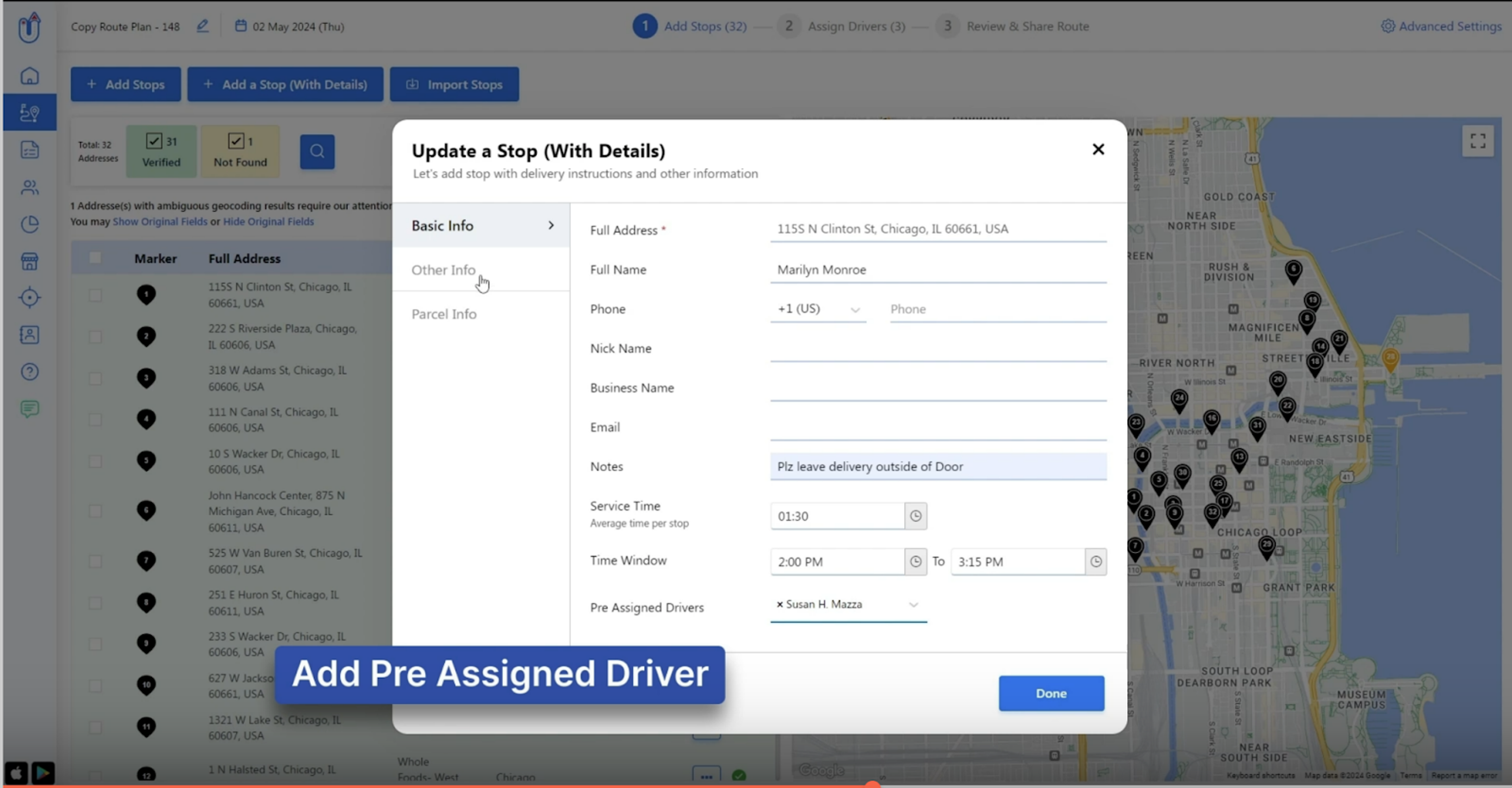Click the Email input field
The width and height of the screenshot is (1512, 788).
[939, 427]
